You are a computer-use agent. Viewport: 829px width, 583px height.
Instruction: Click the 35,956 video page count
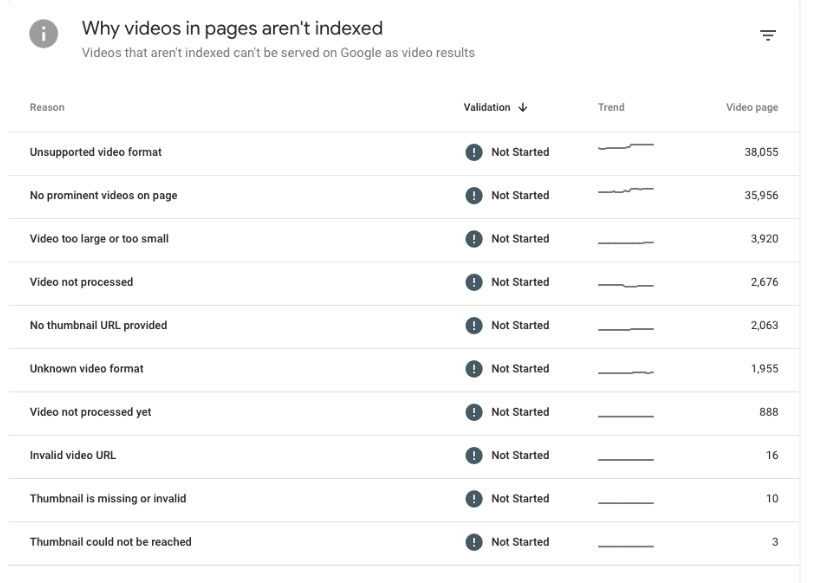pyautogui.click(x=761, y=196)
